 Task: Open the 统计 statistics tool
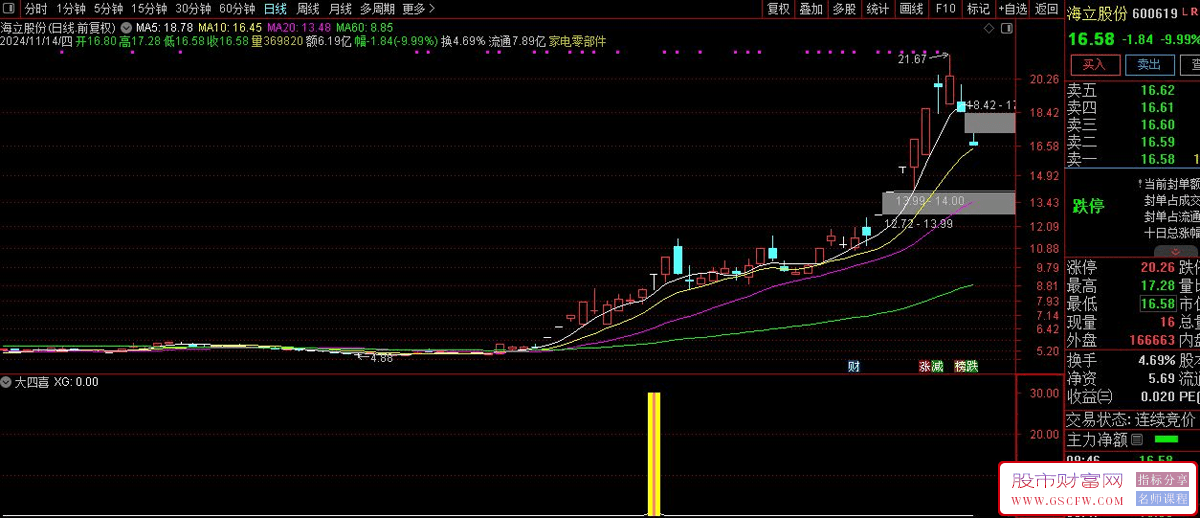tap(877, 9)
